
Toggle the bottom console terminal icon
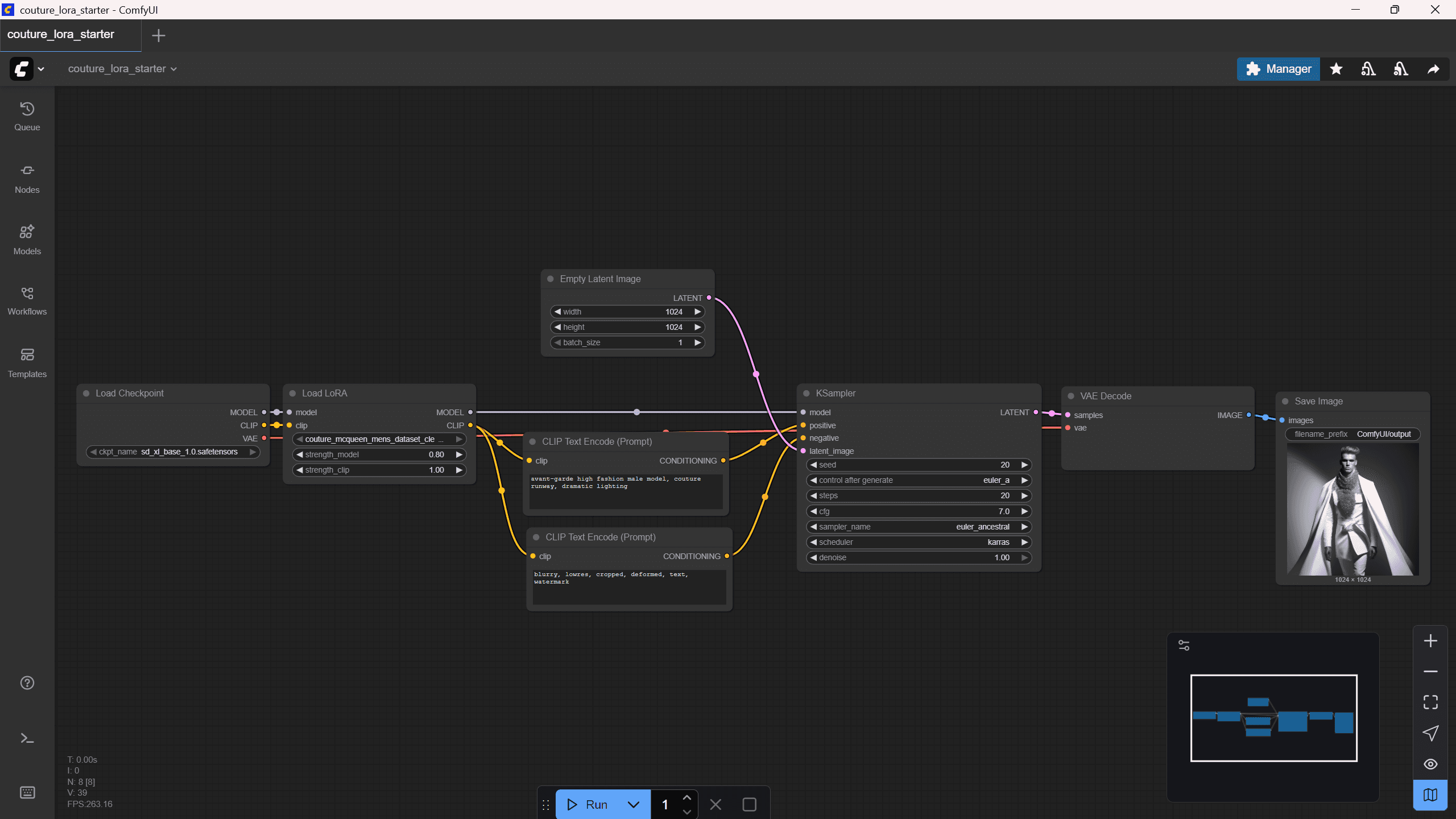pos(27,738)
